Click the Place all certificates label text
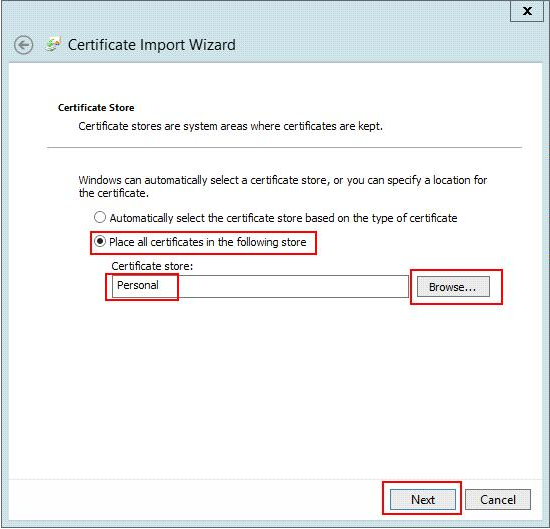This screenshot has height=529, width=550. click(208, 242)
